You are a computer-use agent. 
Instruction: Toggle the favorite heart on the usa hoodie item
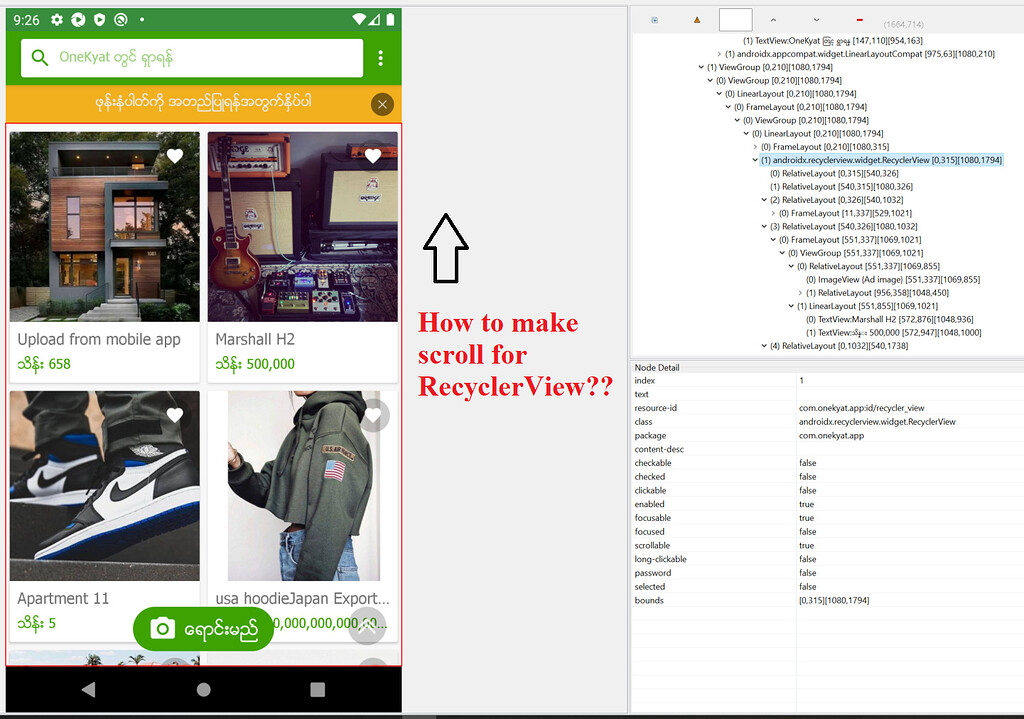[374, 416]
